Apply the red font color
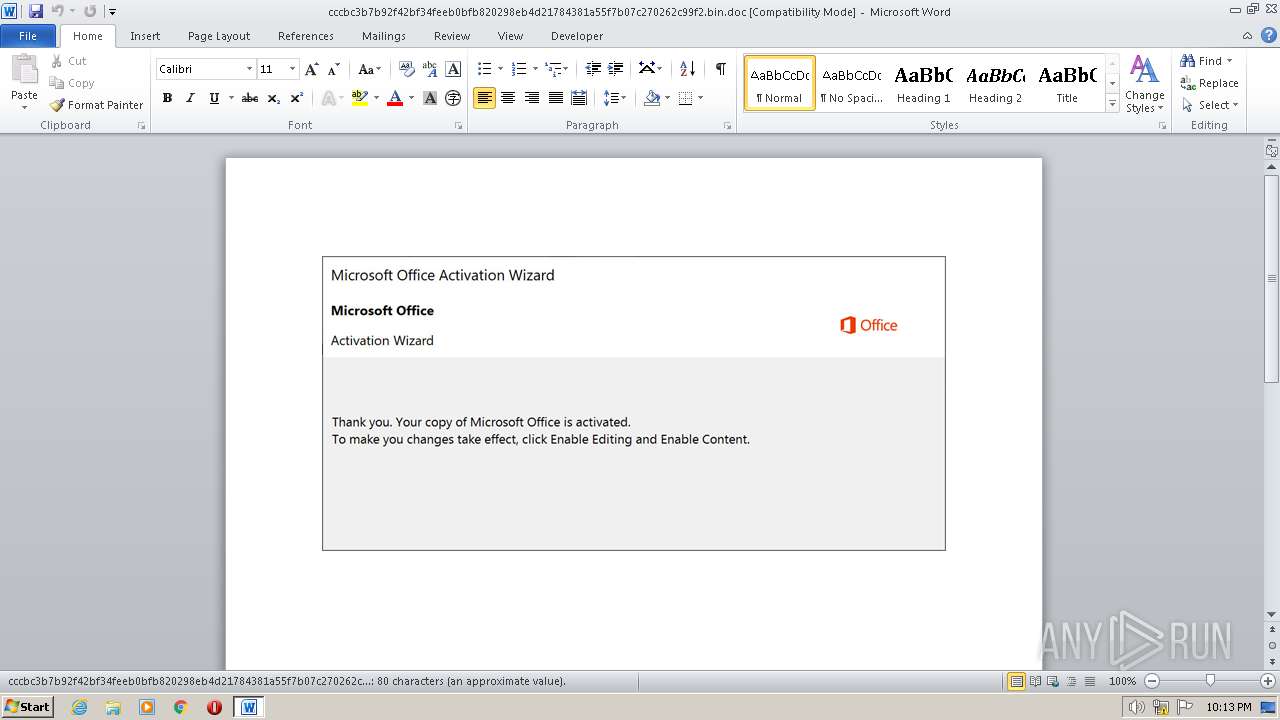The image size is (1280, 720). [395, 98]
